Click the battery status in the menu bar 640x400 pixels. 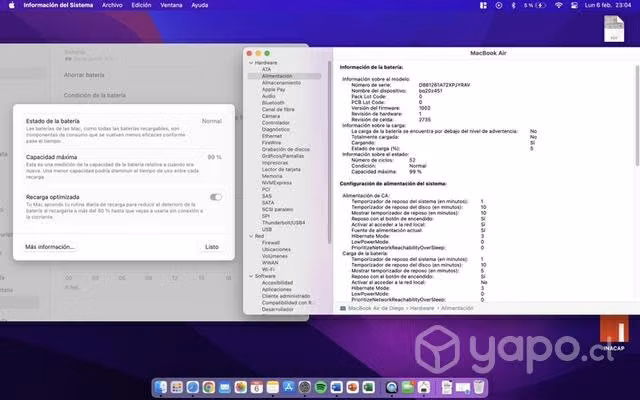tap(536, 5)
